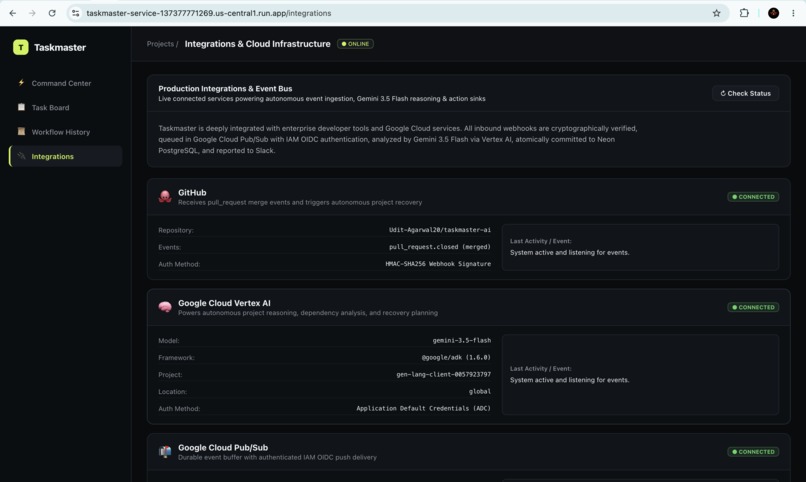Click the Task Board clipboard icon

click(21, 107)
